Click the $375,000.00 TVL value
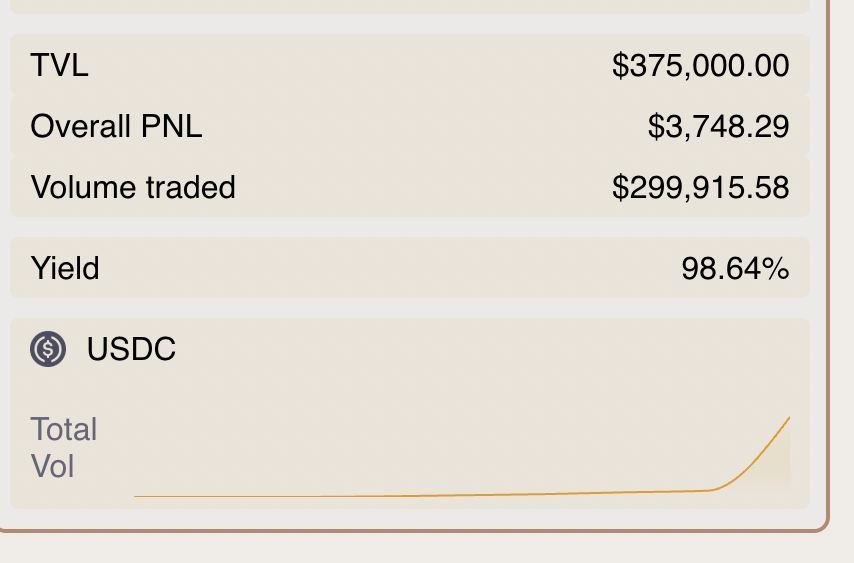 700,66
